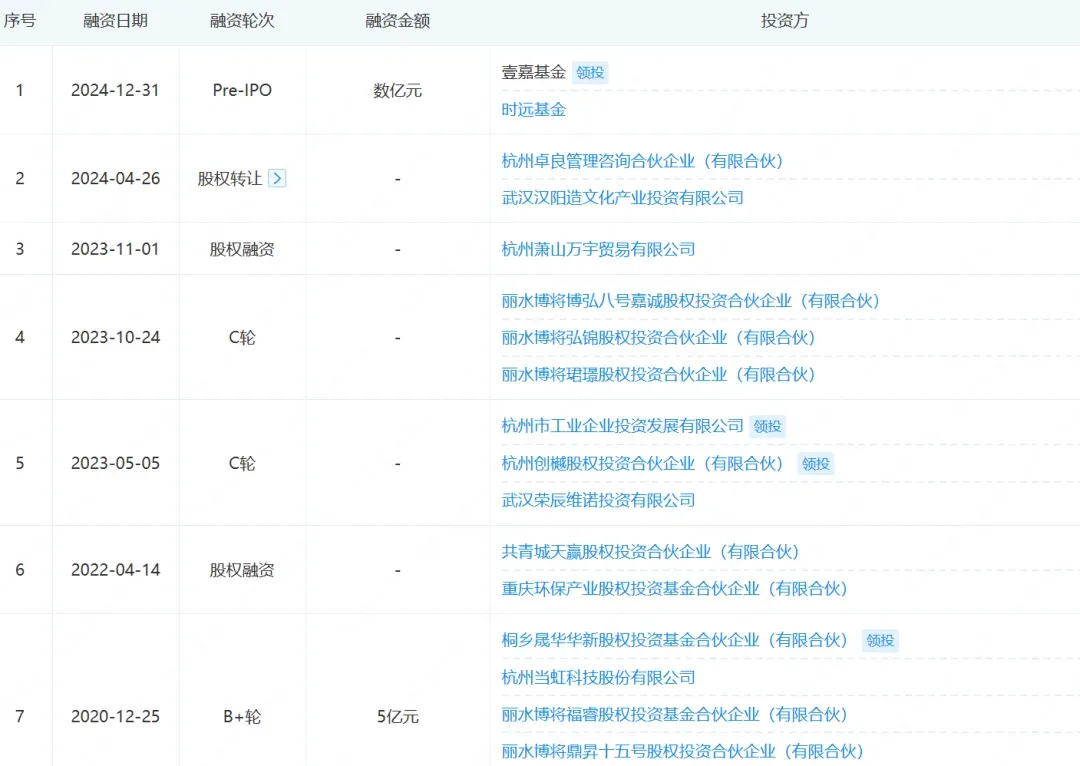Image resolution: width=1080 pixels, height=766 pixels.
Task: Open 杭州创樾股权投资合伙企业 link
Action: pyautogui.click(x=643, y=464)
